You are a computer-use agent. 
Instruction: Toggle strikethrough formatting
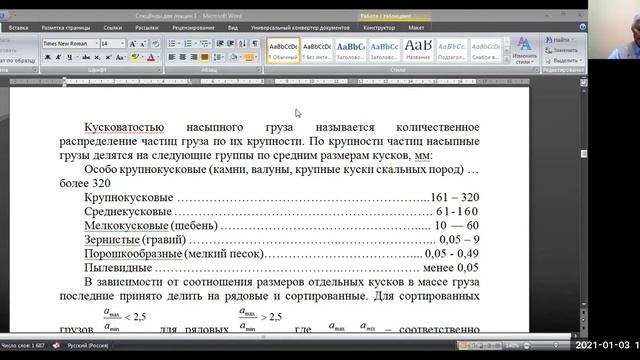[86, 58]
